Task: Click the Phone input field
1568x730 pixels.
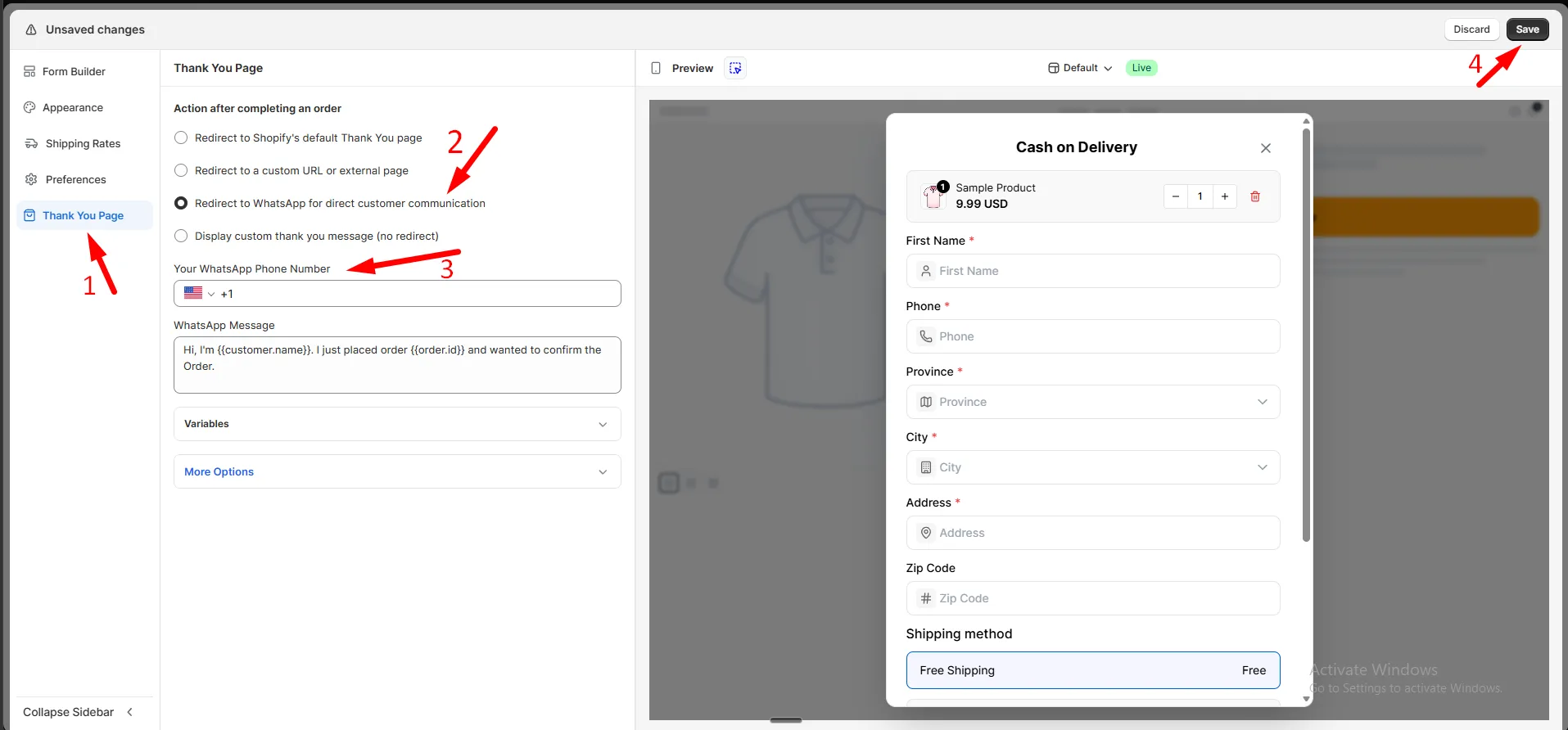Action: point(1093,336)
